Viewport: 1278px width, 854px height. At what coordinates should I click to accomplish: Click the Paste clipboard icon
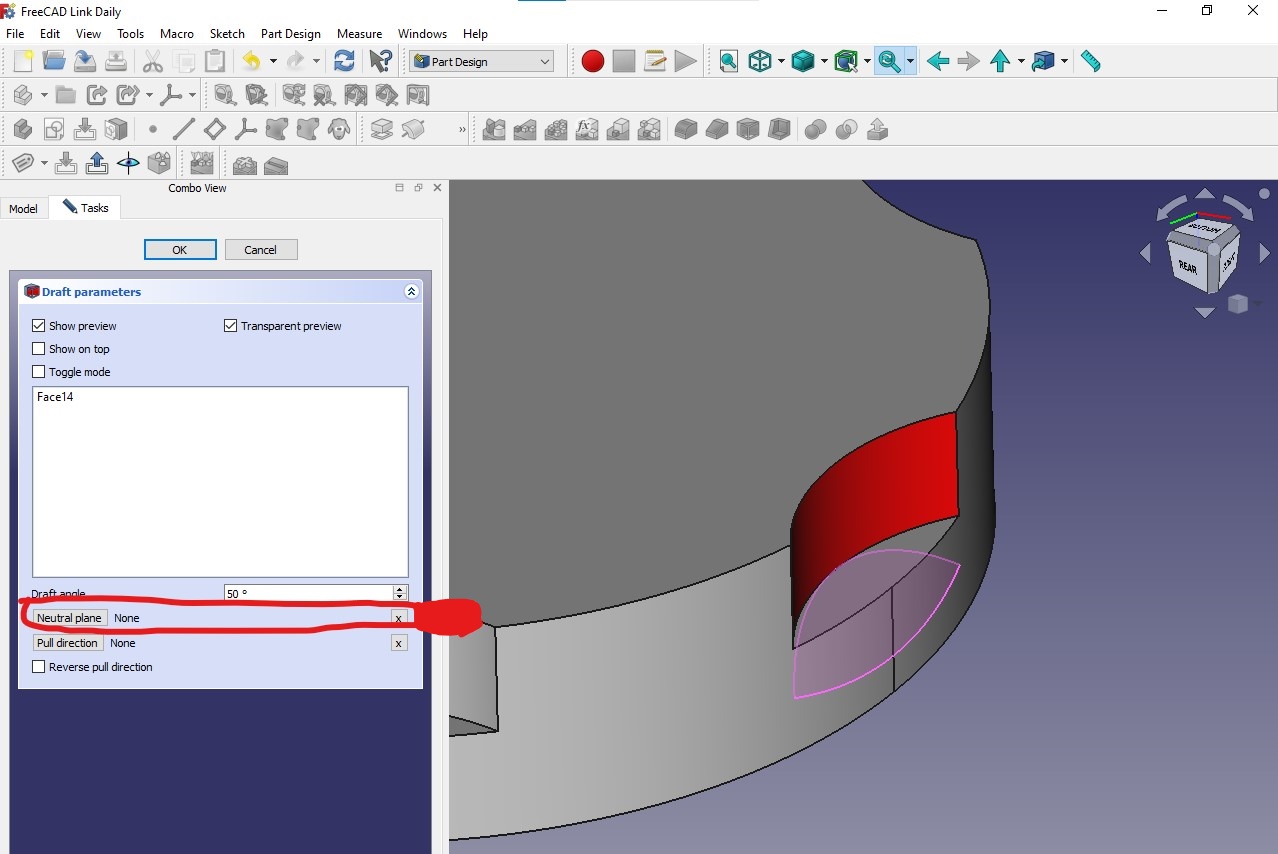214,61
